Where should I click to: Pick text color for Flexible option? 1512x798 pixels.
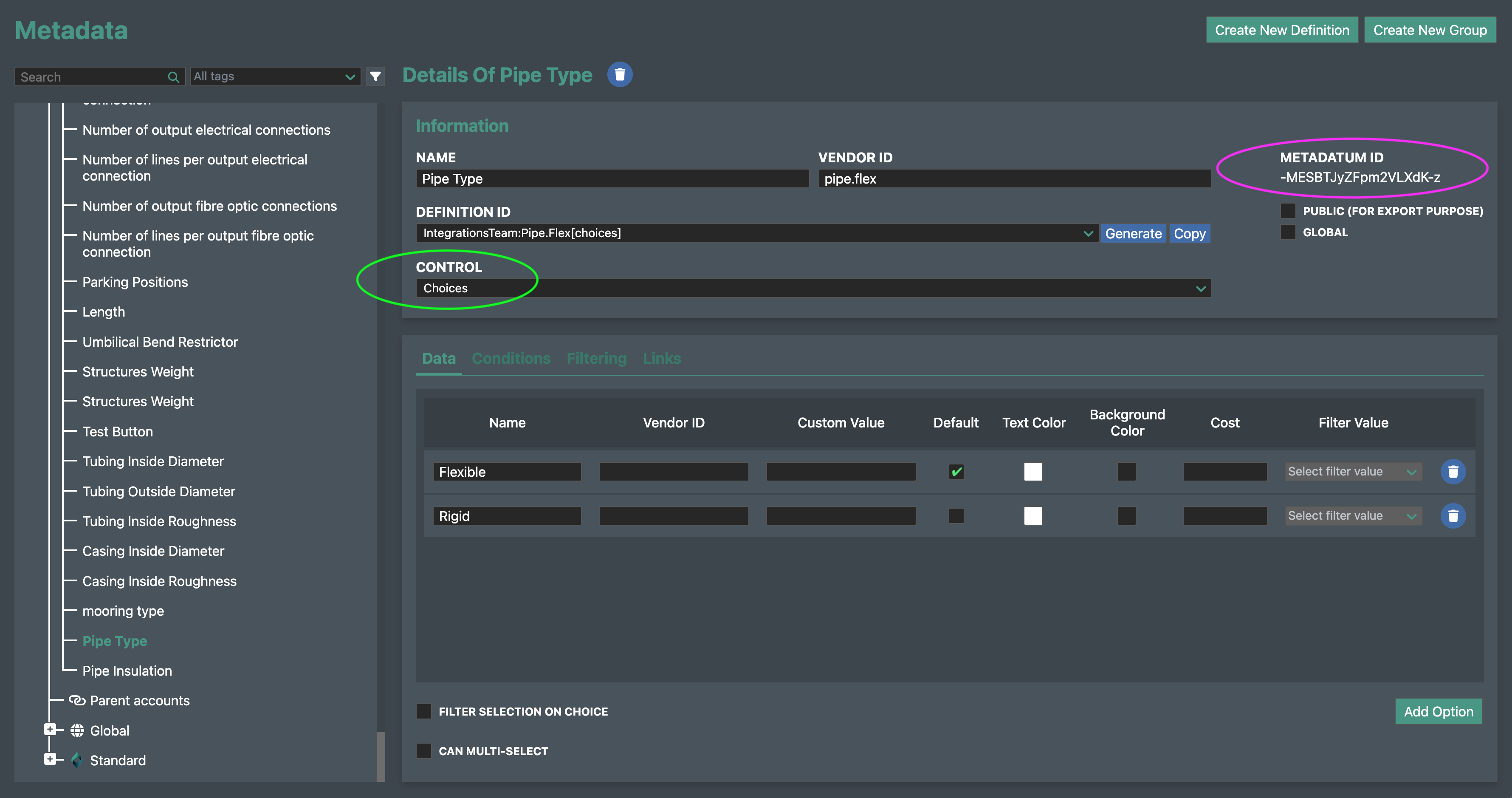tap(1032, 472)
